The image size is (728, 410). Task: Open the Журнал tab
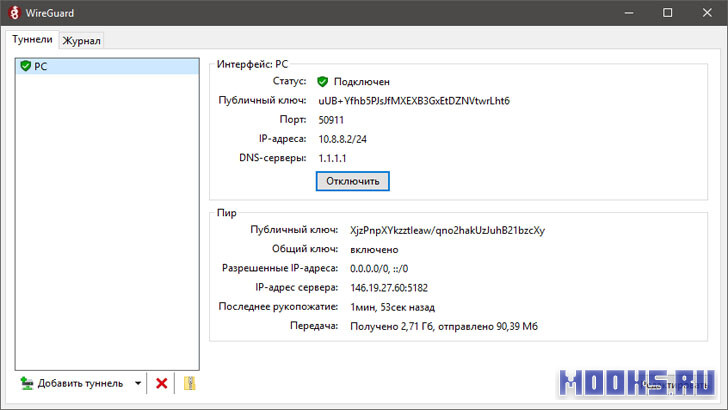click(81, 40)
